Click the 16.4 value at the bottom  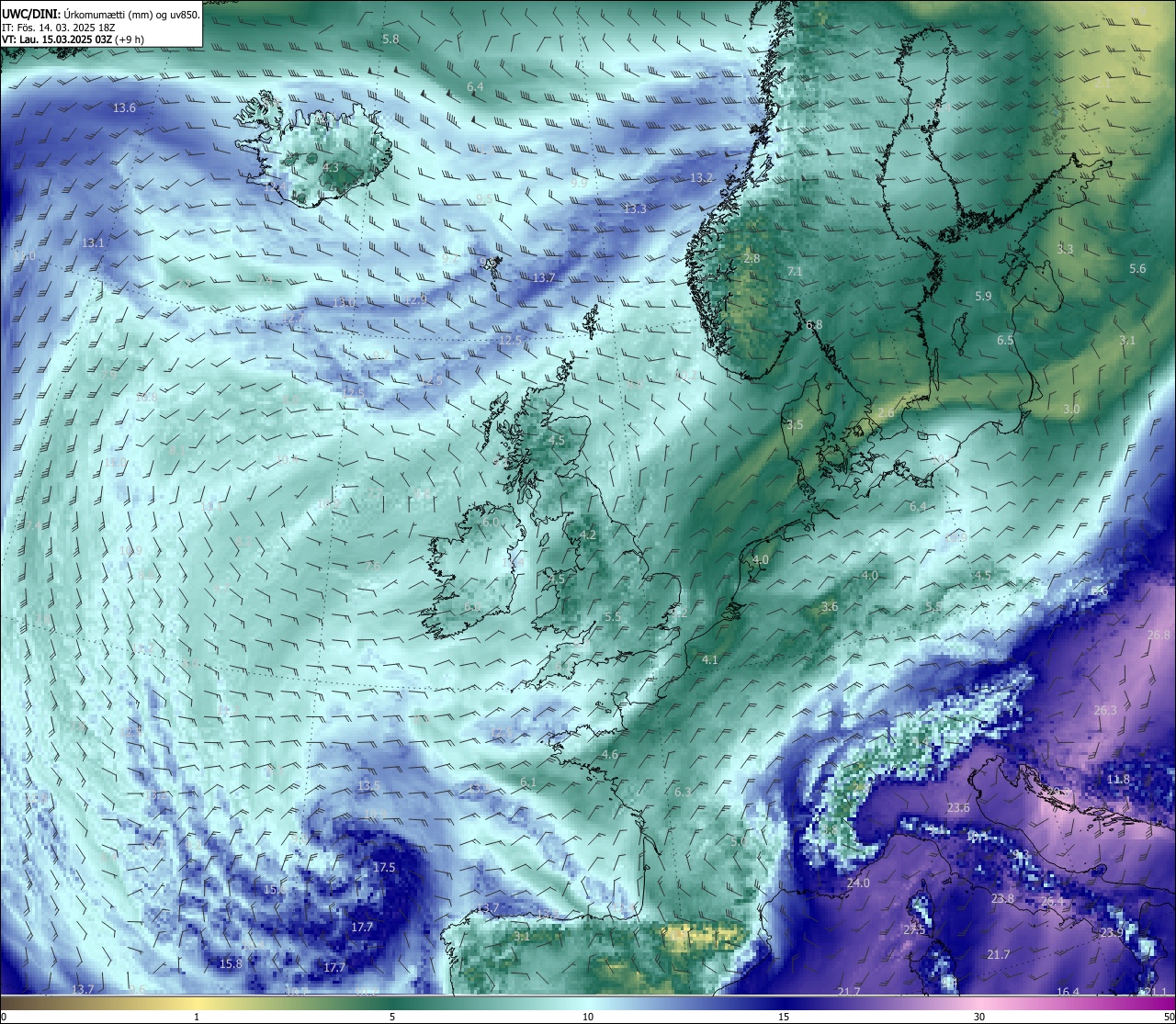coord(1068,992)
